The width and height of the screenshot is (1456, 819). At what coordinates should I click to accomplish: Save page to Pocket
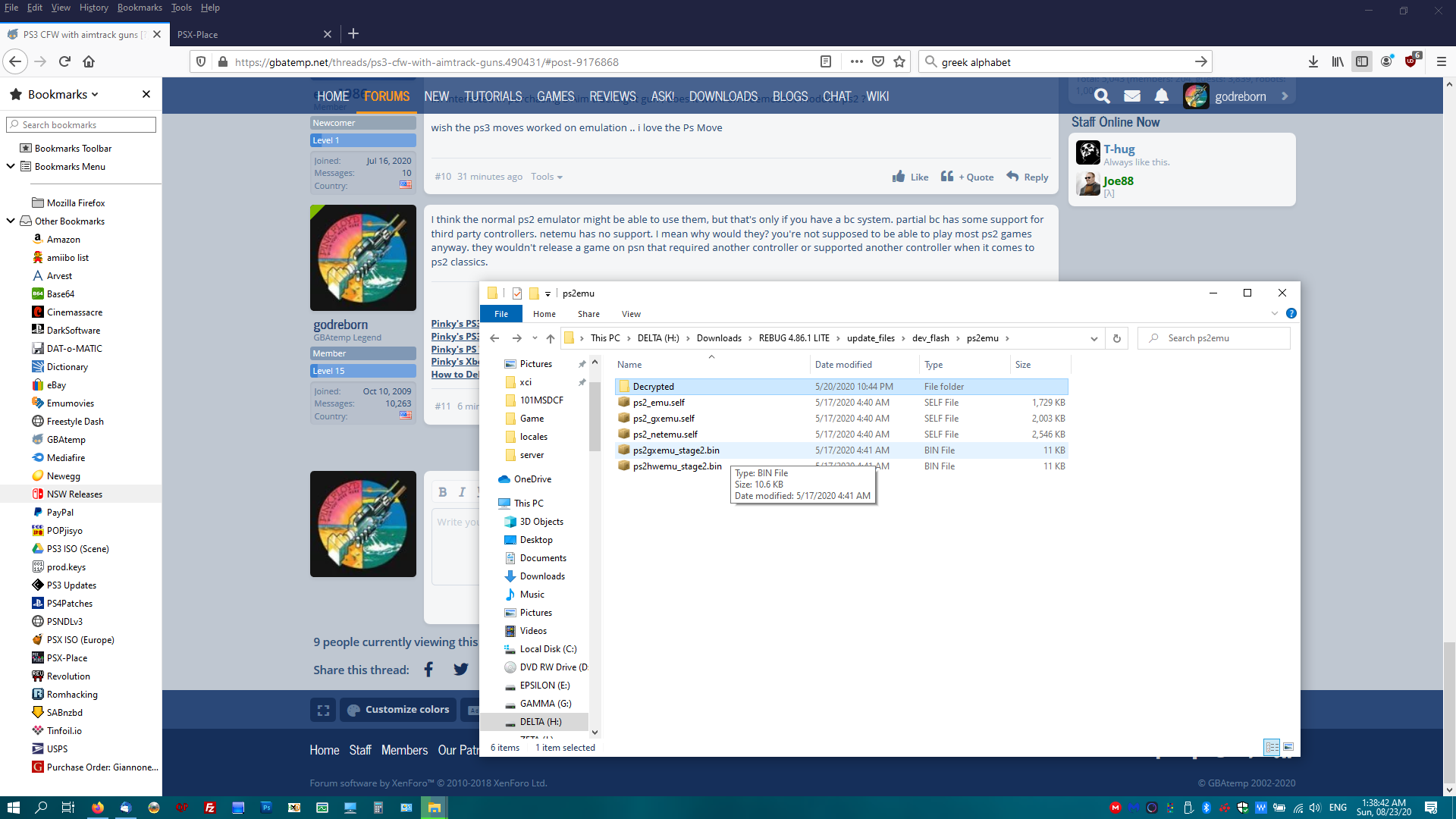878,62
